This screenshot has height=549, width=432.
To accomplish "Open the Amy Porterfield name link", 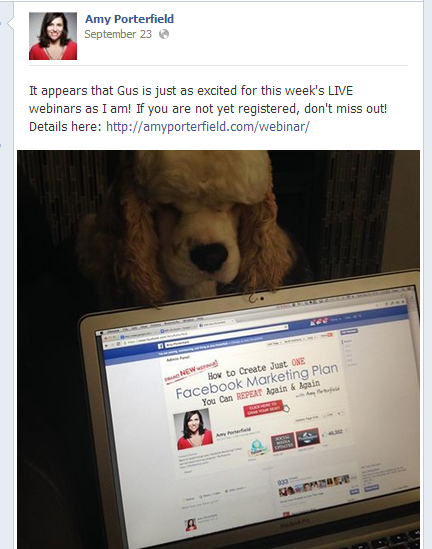I will click(130, 19).
